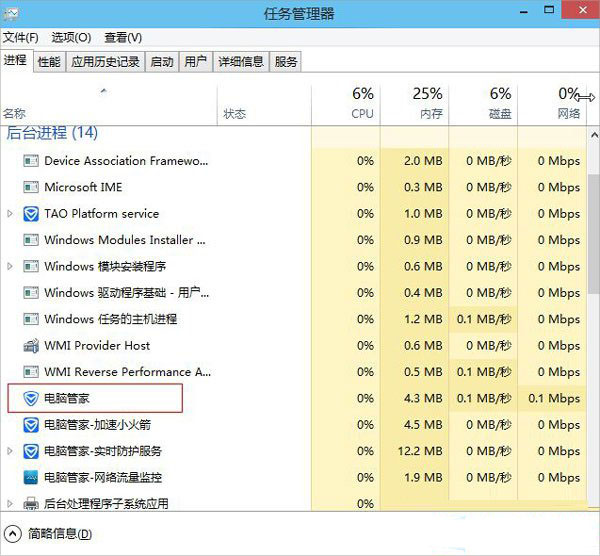Sort by the CPU column header
The height and width of the screenshot is (556, 600).
(346, 103)
